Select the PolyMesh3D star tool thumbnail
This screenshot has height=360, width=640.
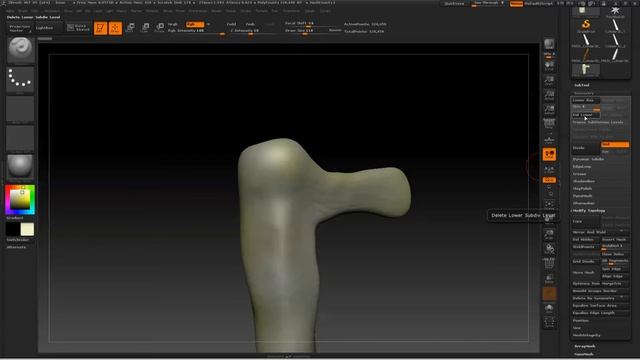[615, 11]
